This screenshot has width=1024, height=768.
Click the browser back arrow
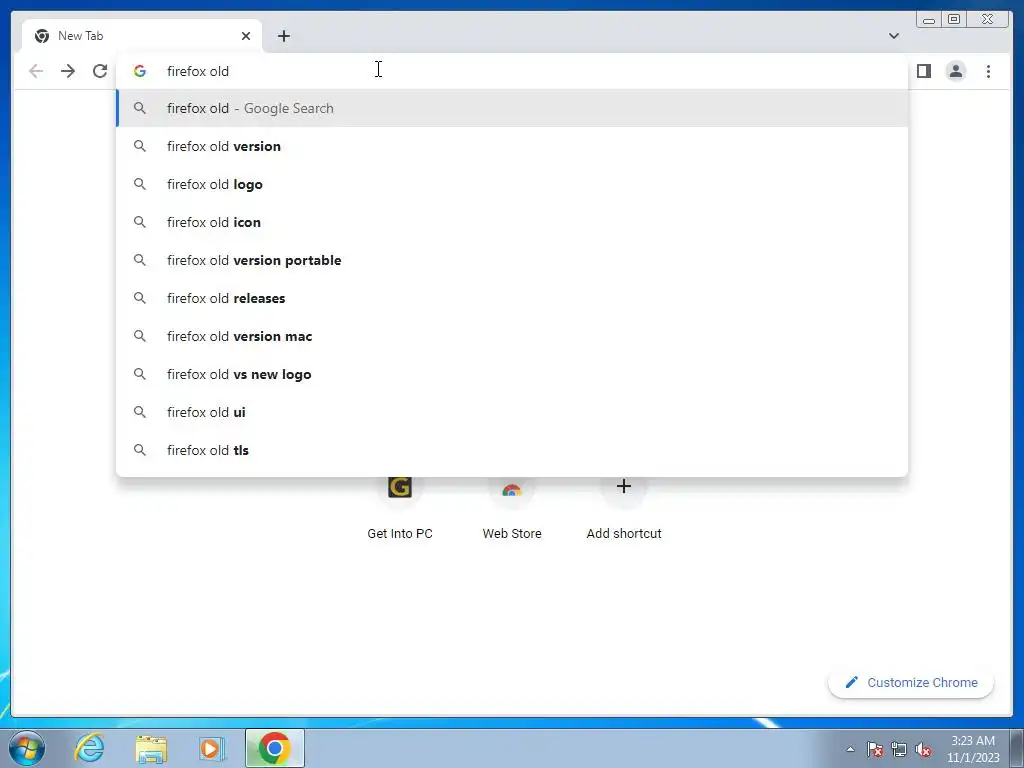pyautogui.click(x=36, y=71)
